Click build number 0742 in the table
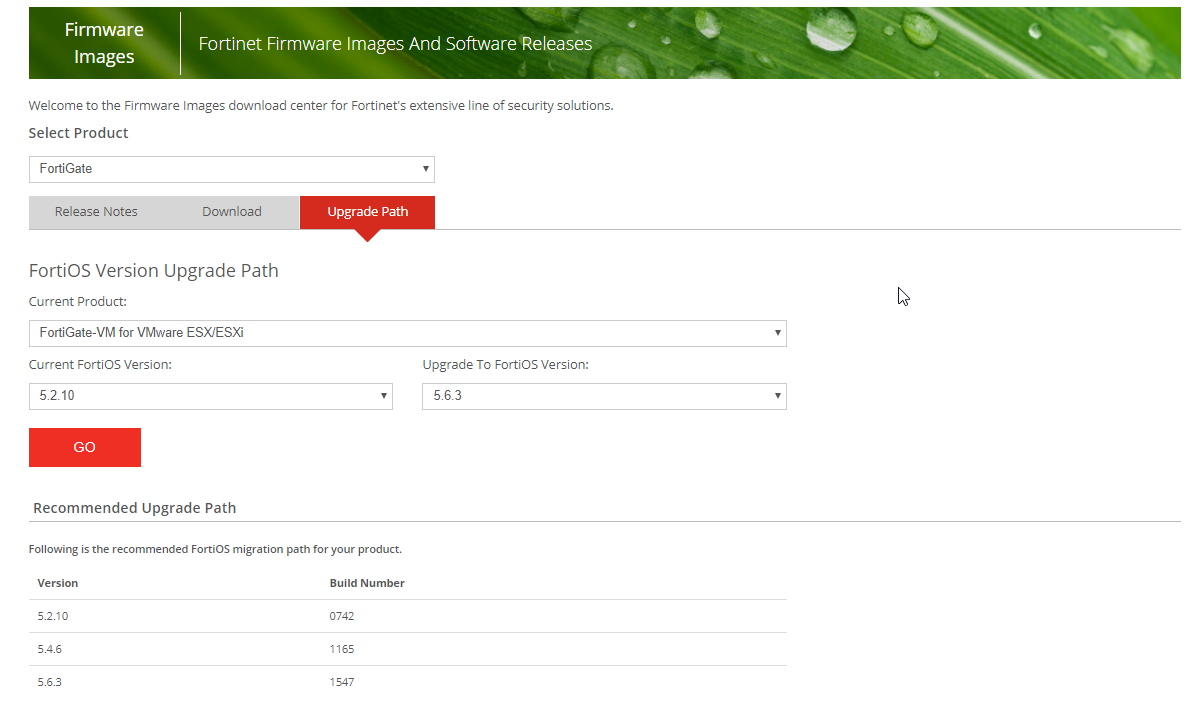 click(342, 616)
